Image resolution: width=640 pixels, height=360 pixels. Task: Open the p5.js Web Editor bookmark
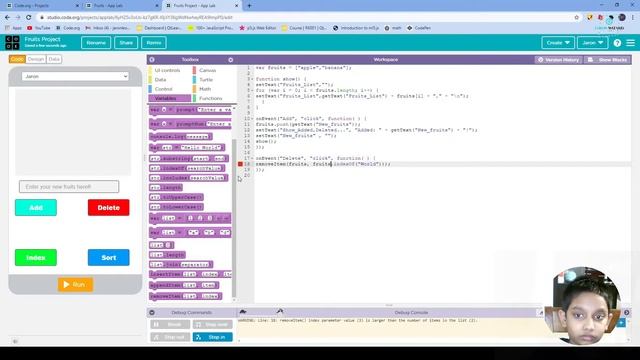258,28
